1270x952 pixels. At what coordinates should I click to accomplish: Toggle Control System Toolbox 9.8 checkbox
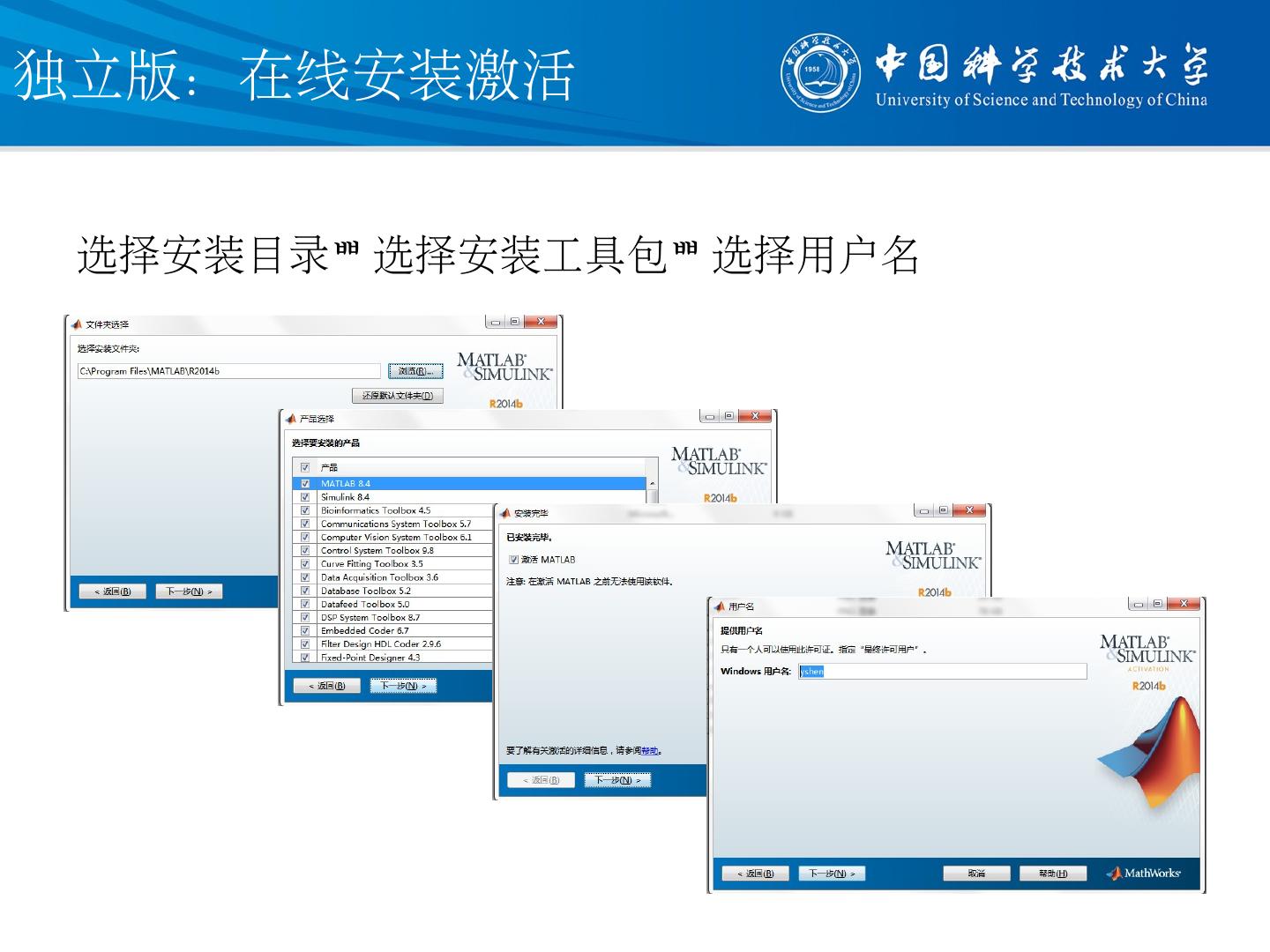point(305,550)
